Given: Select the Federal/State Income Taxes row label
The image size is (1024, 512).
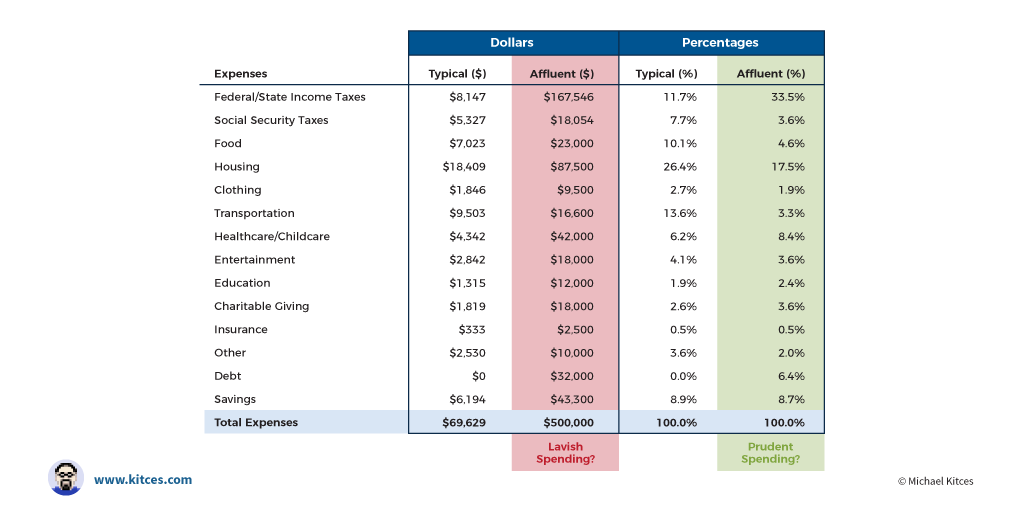Looking at the screenshot, I should coord(290,97).
